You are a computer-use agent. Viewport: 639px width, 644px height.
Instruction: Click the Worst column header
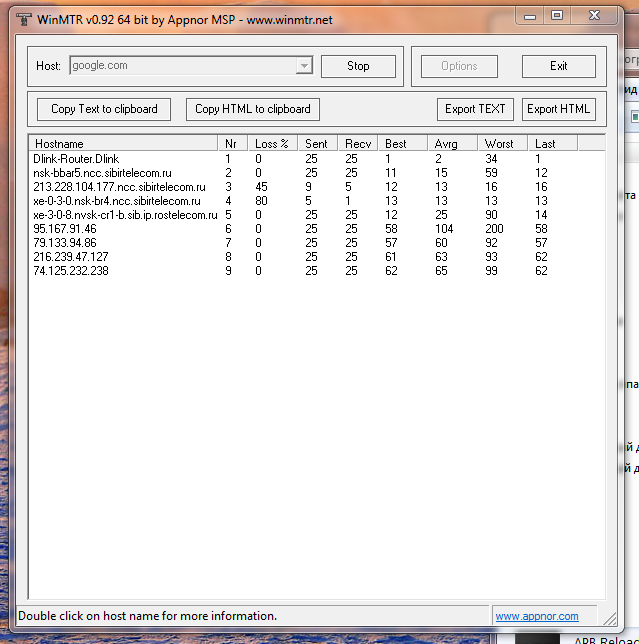499,144
